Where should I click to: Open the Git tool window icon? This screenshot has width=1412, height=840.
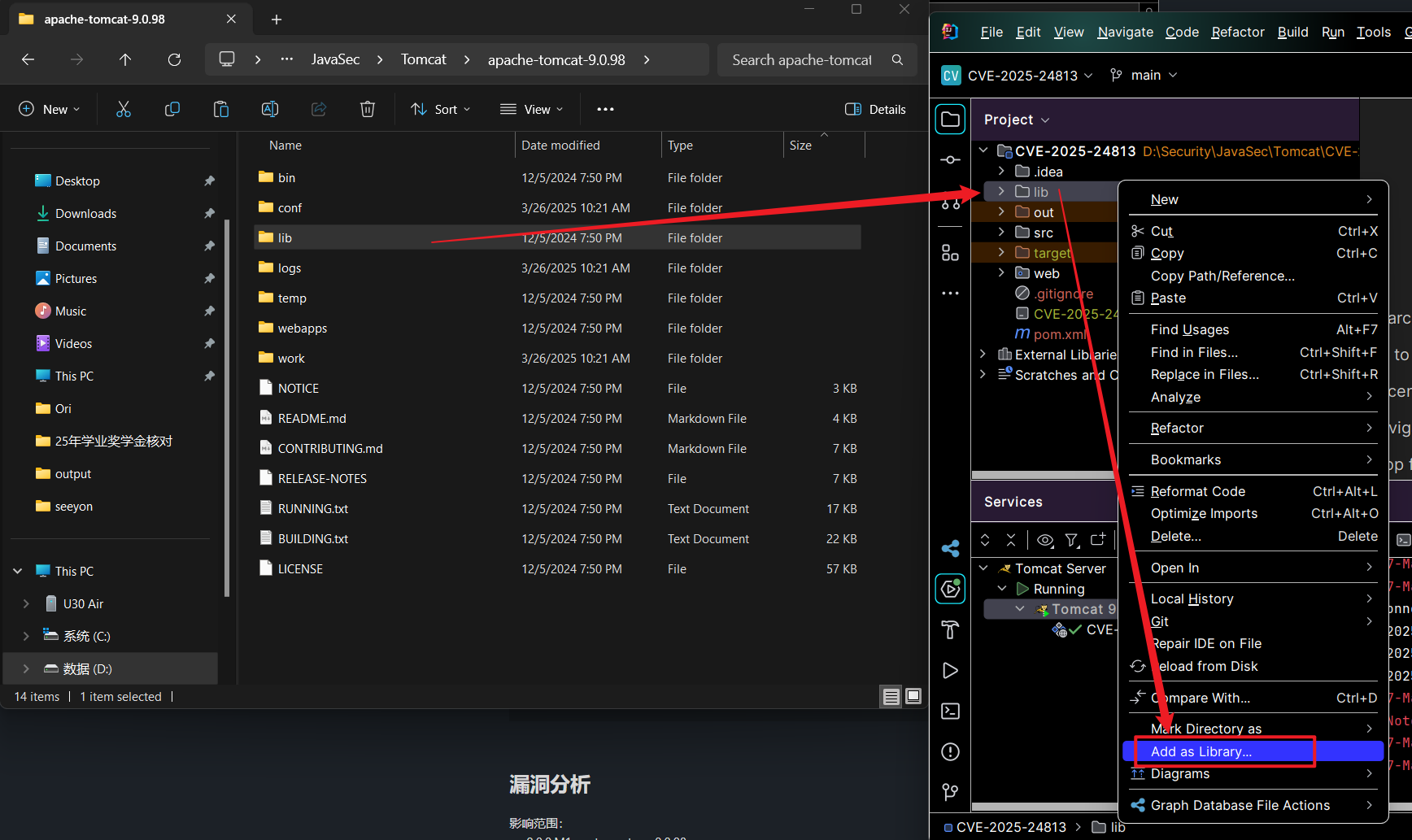click(950, 791)
